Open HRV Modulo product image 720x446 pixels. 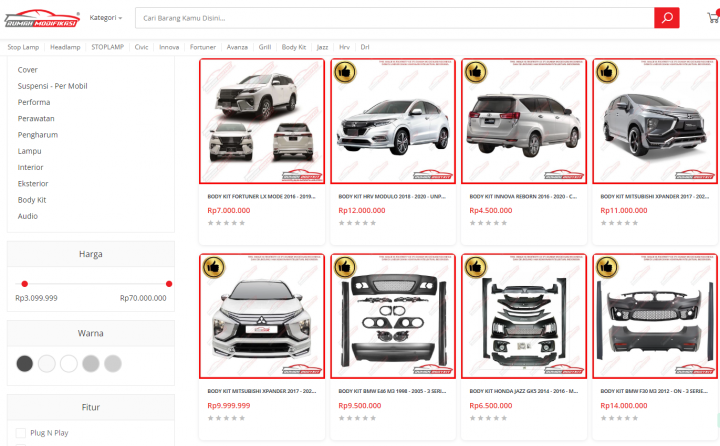point(393,121)
